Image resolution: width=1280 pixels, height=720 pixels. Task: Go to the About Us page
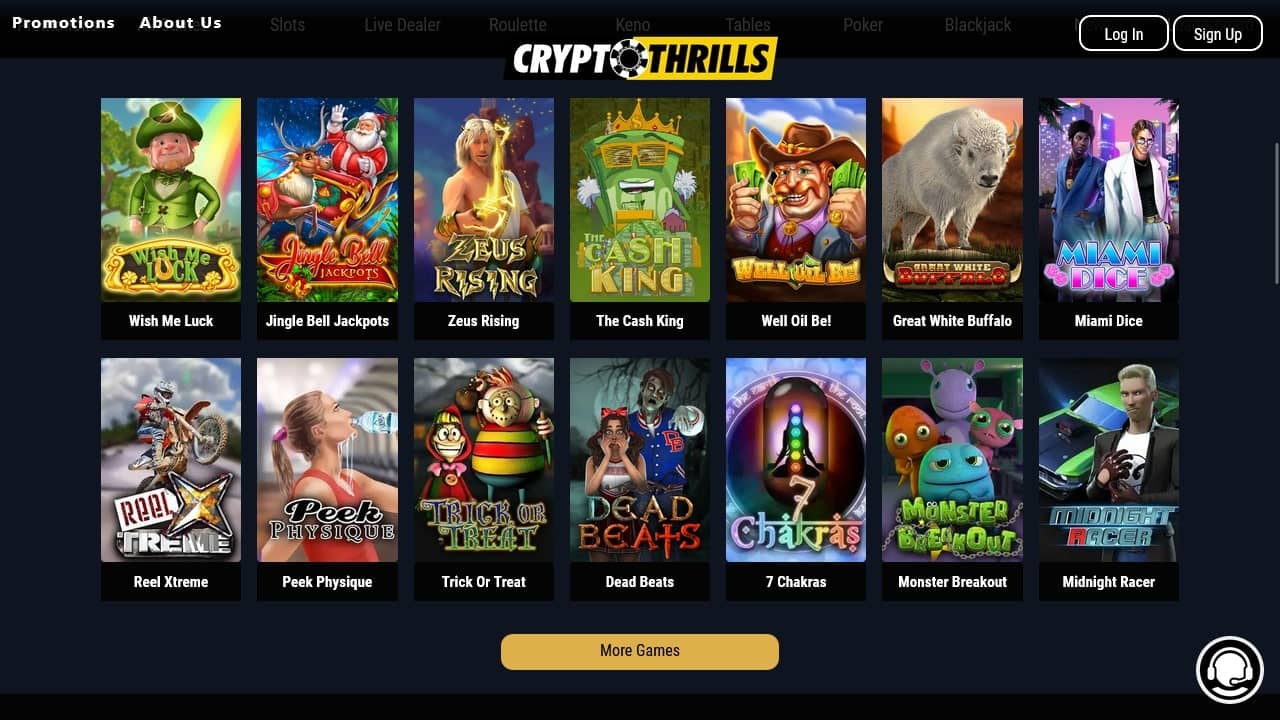click(x=181, y=22)
